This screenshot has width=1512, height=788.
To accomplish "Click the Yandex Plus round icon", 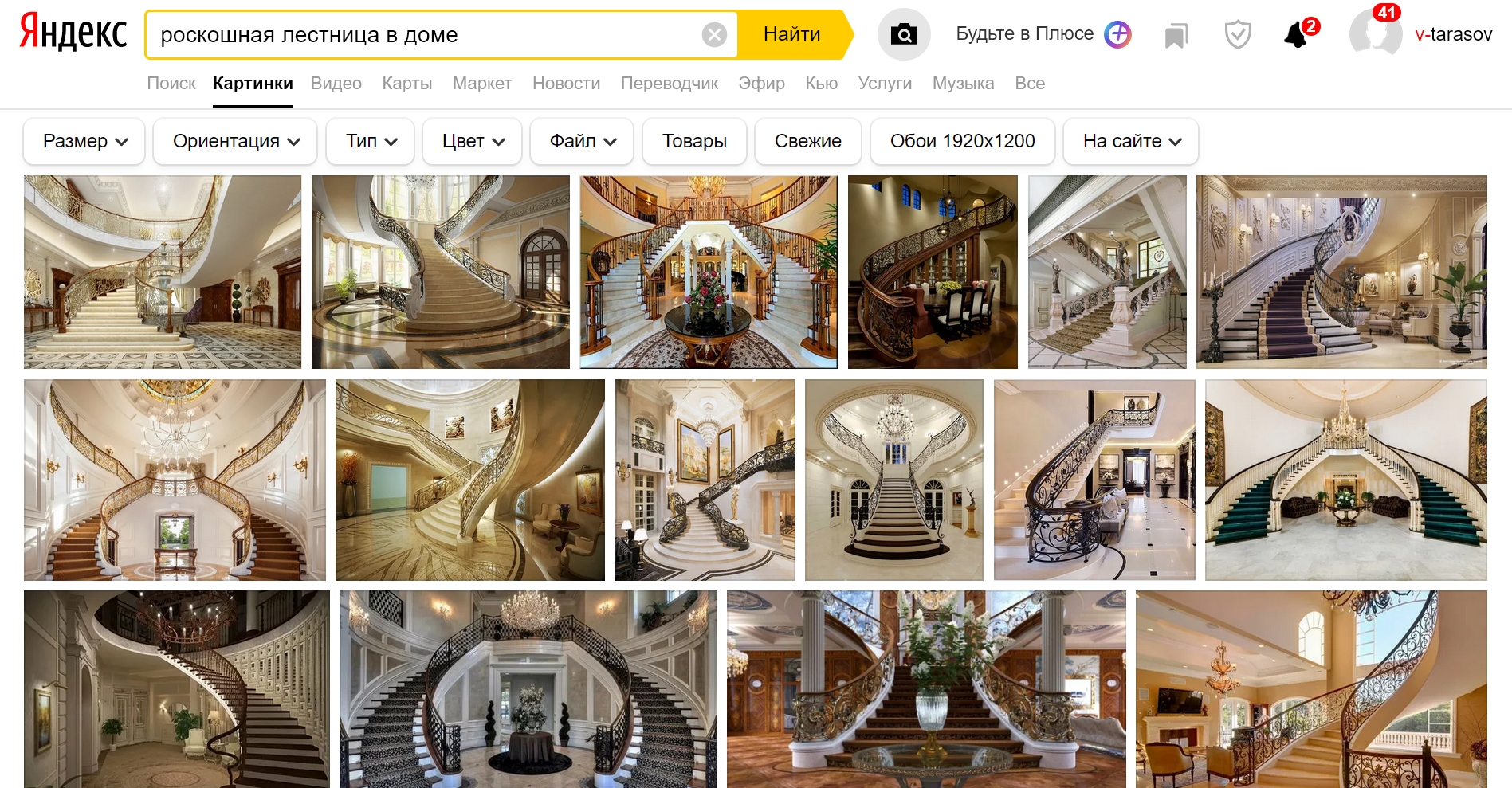I will [x=1117, y=34].
